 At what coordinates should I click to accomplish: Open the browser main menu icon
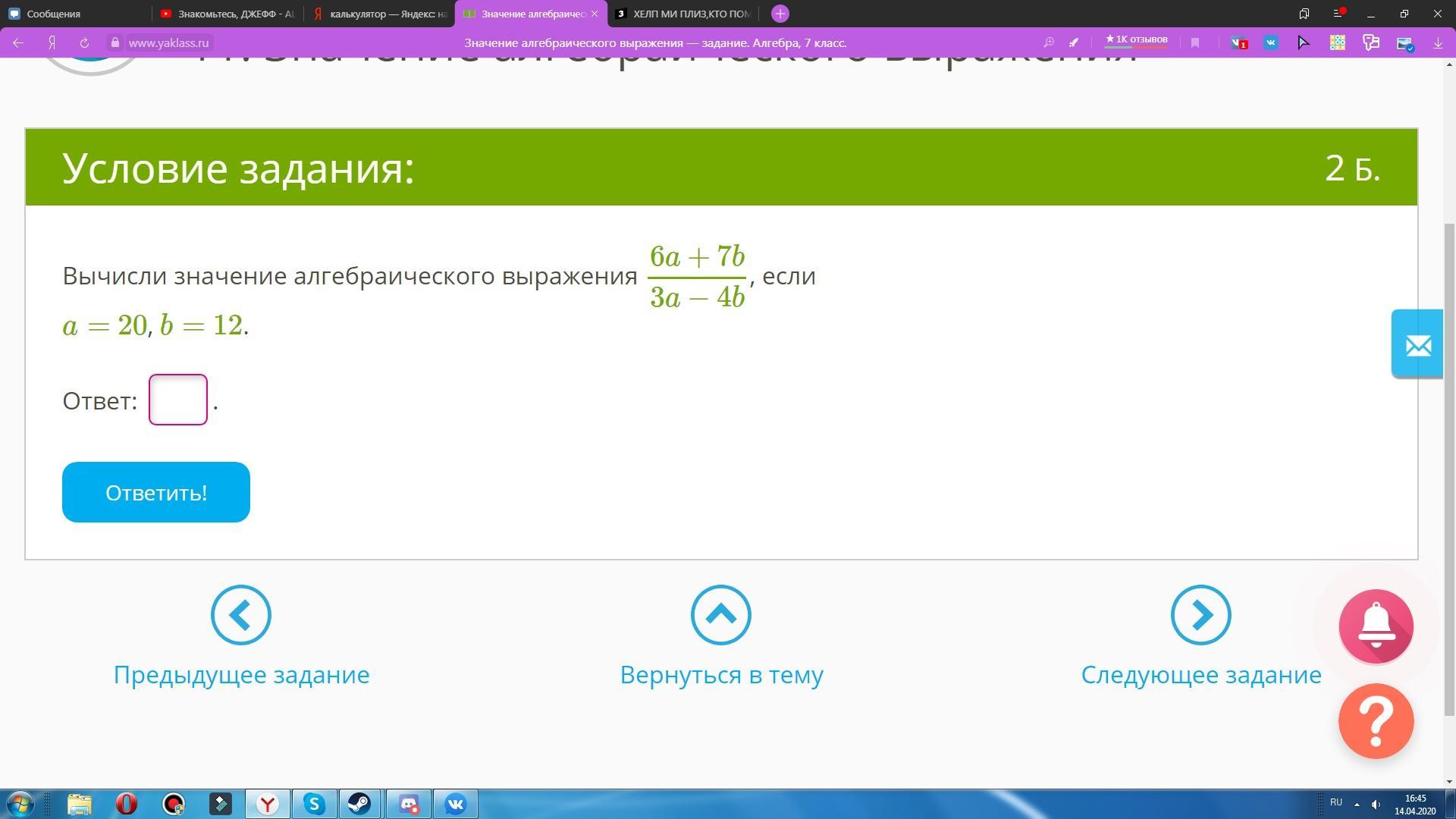pyautogui.click(x=1338, y=14)
